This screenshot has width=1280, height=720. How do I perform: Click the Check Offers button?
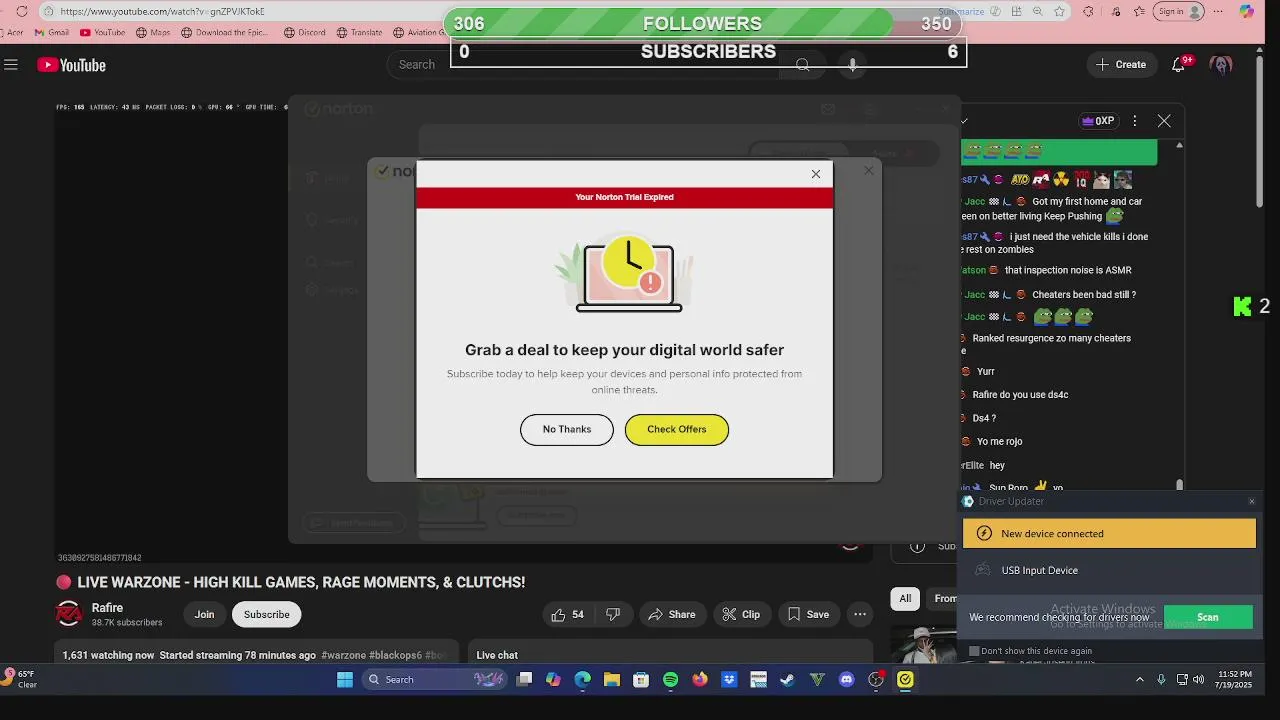(677, 429)
